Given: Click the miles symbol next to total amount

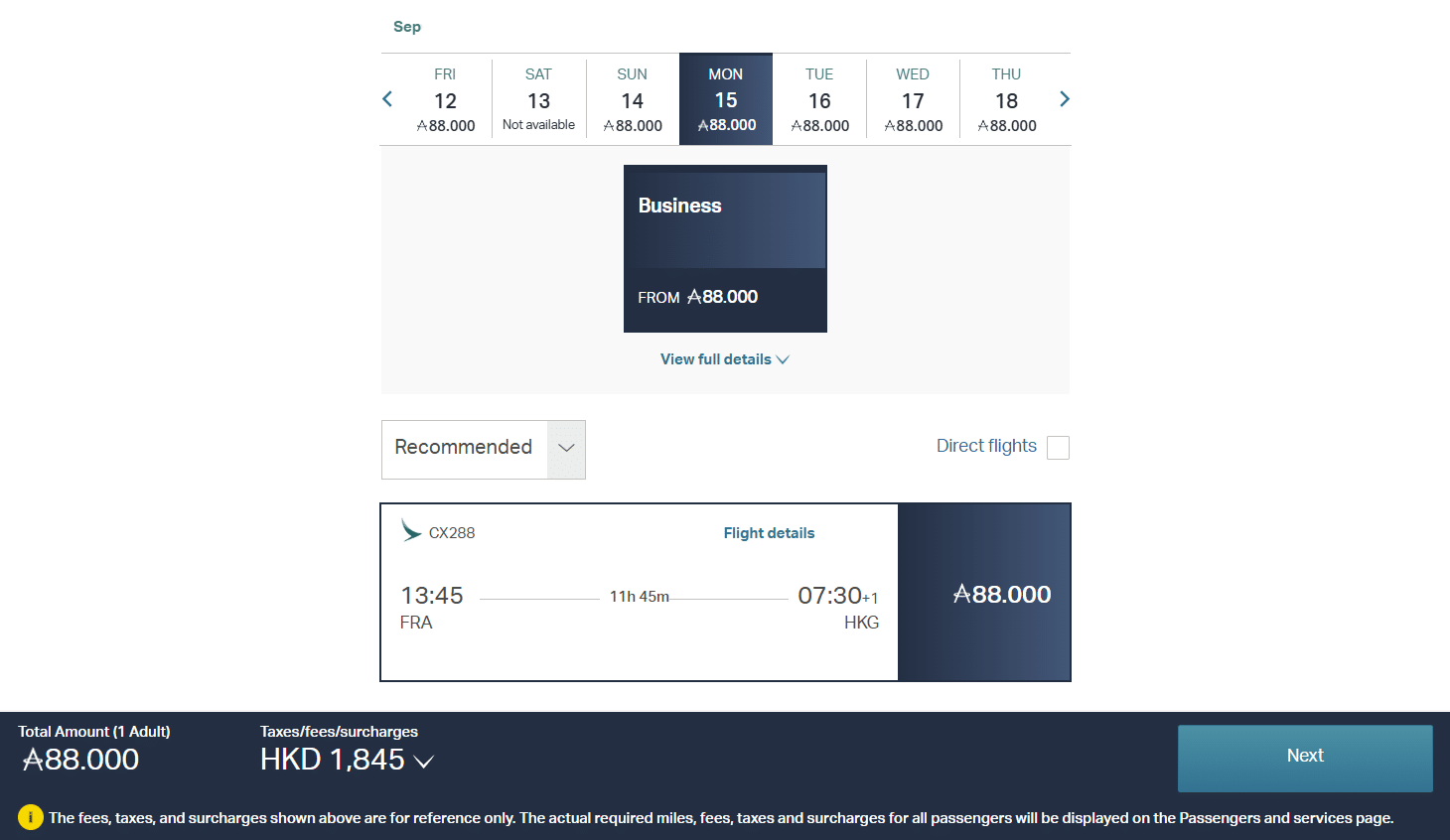Looking at the screenshot, I should (33, 760).
